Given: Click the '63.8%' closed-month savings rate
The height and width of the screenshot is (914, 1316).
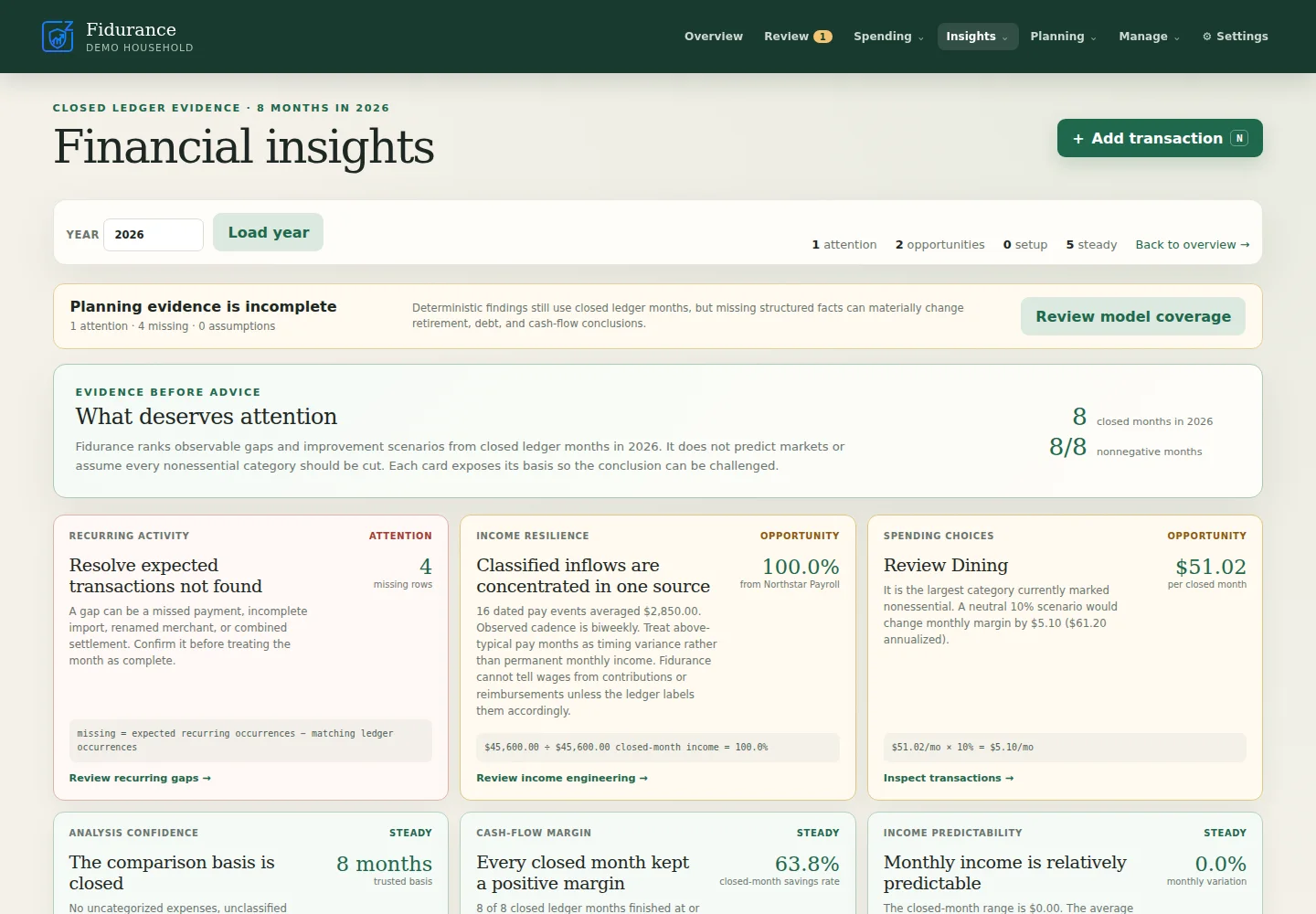Looking at the screenshot, I should click(x=807, y=864).
